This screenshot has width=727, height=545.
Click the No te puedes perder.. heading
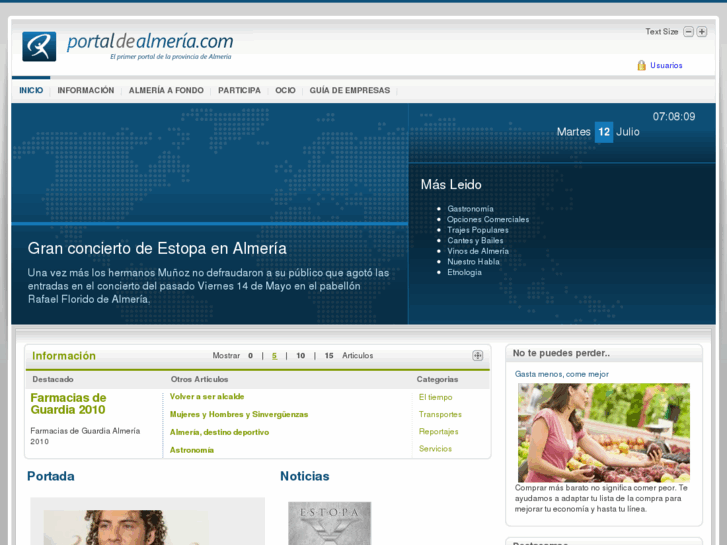tap(561, 353)
